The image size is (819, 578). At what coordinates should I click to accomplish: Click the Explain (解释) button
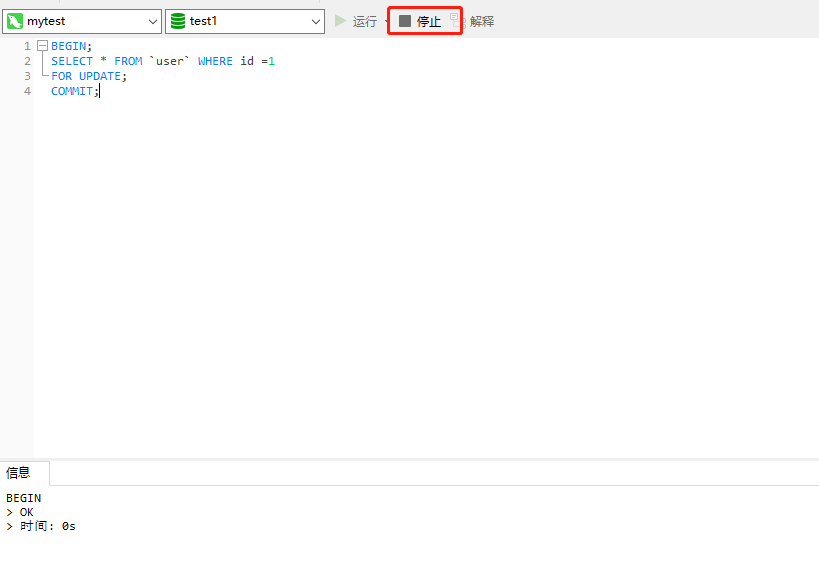(473, 21)
